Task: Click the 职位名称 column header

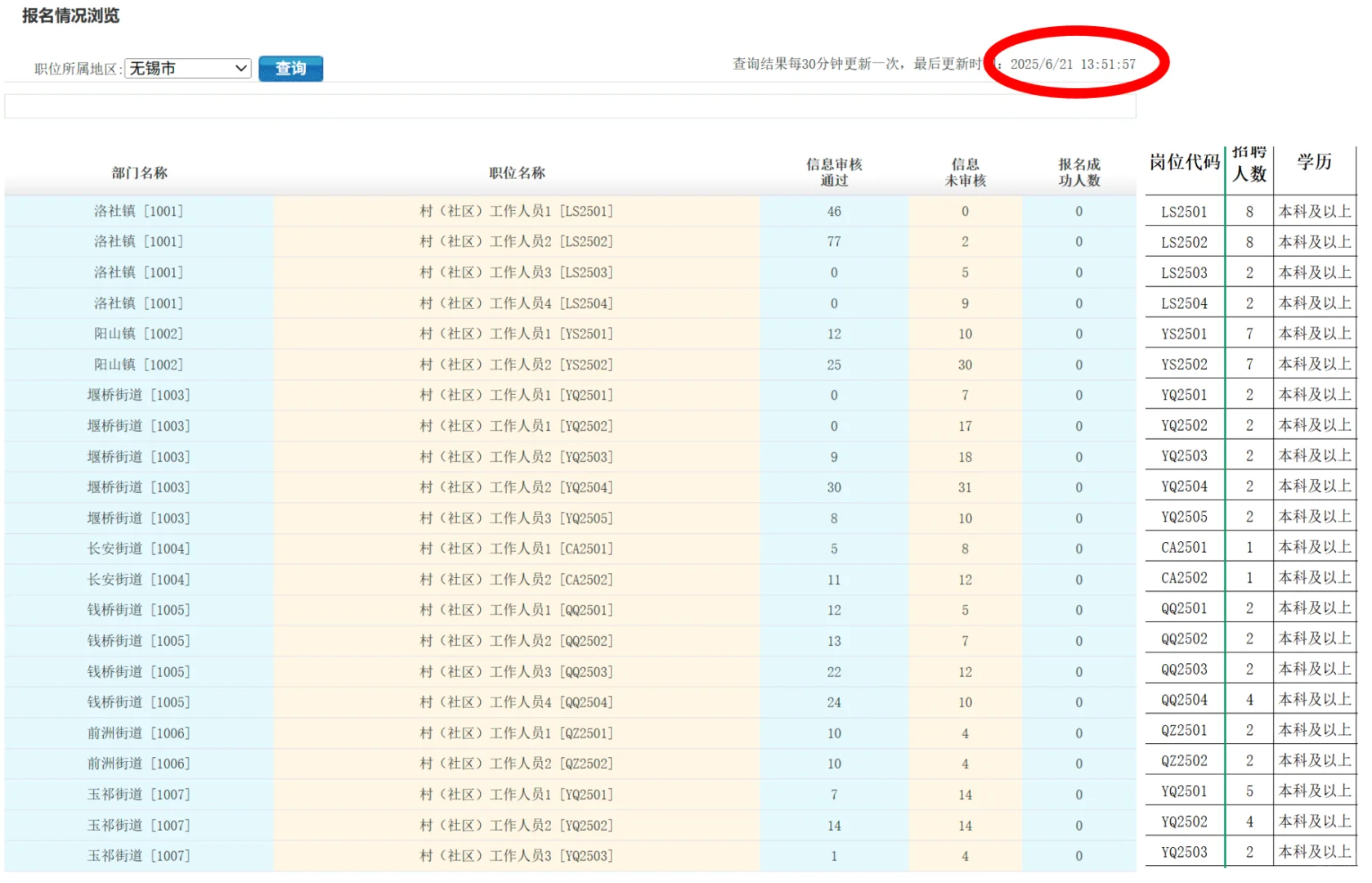Action: coord(517,173)
